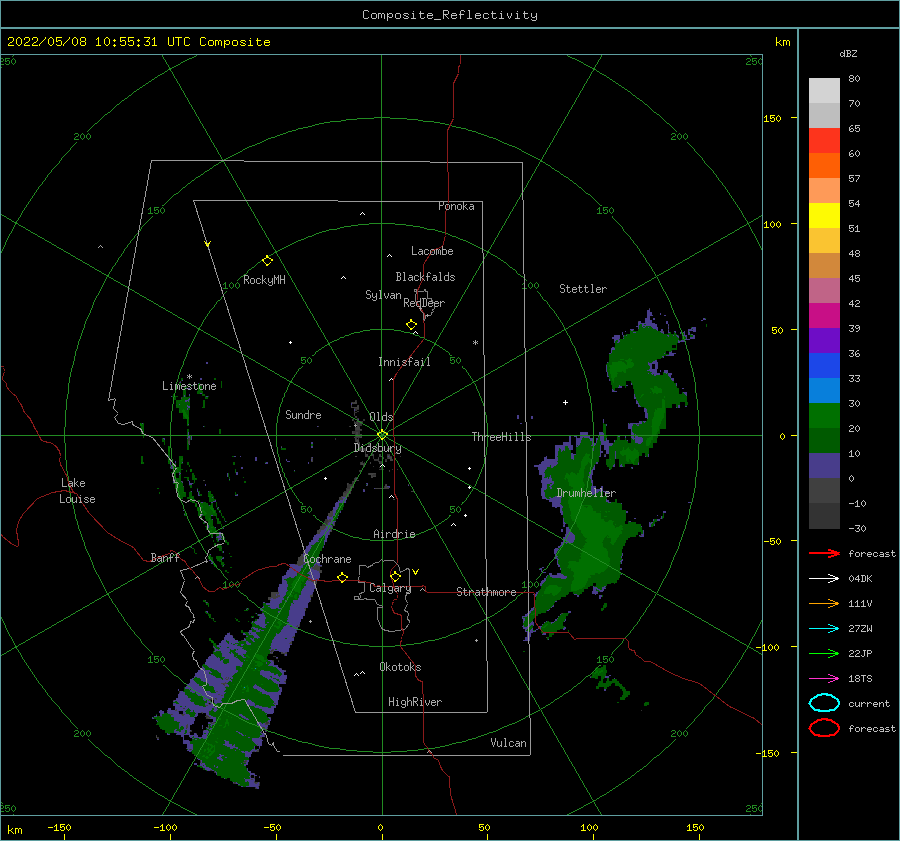Screen dimensions: 900x841
Task: Select the 39 dBZ purple color swatch
Action: click(824, 340)
